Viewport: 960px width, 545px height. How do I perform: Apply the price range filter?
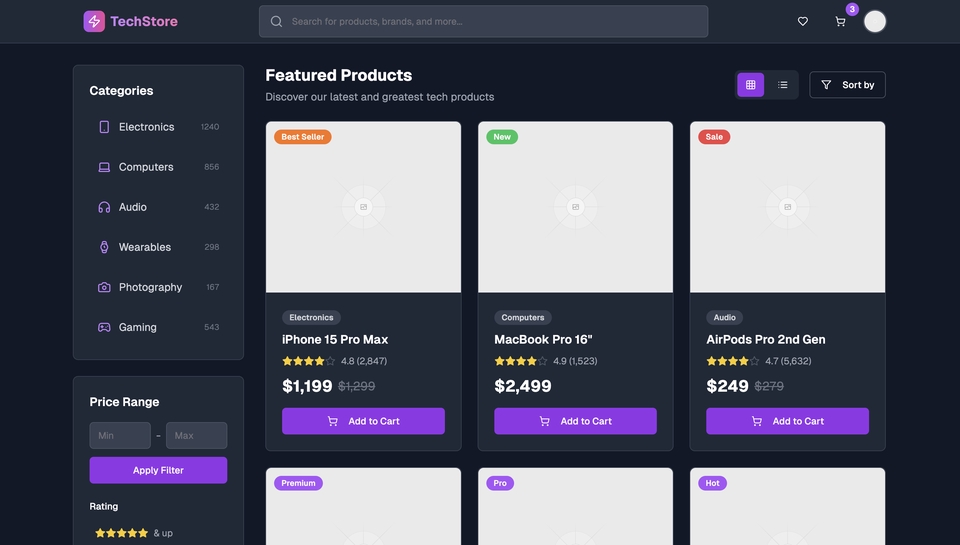(x=159, y=470)
